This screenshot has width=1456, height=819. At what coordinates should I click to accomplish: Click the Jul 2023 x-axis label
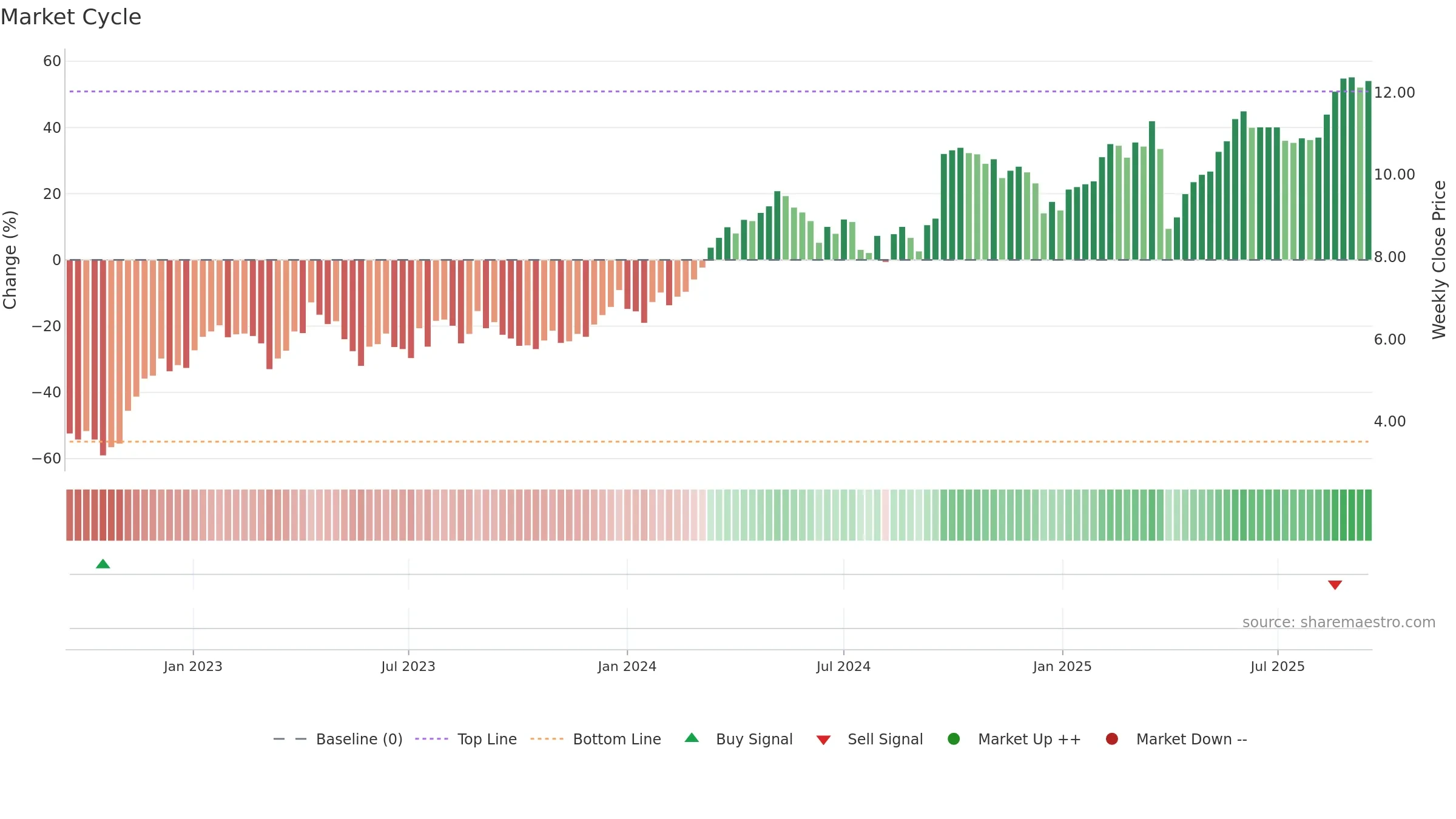tap(408, 666)
